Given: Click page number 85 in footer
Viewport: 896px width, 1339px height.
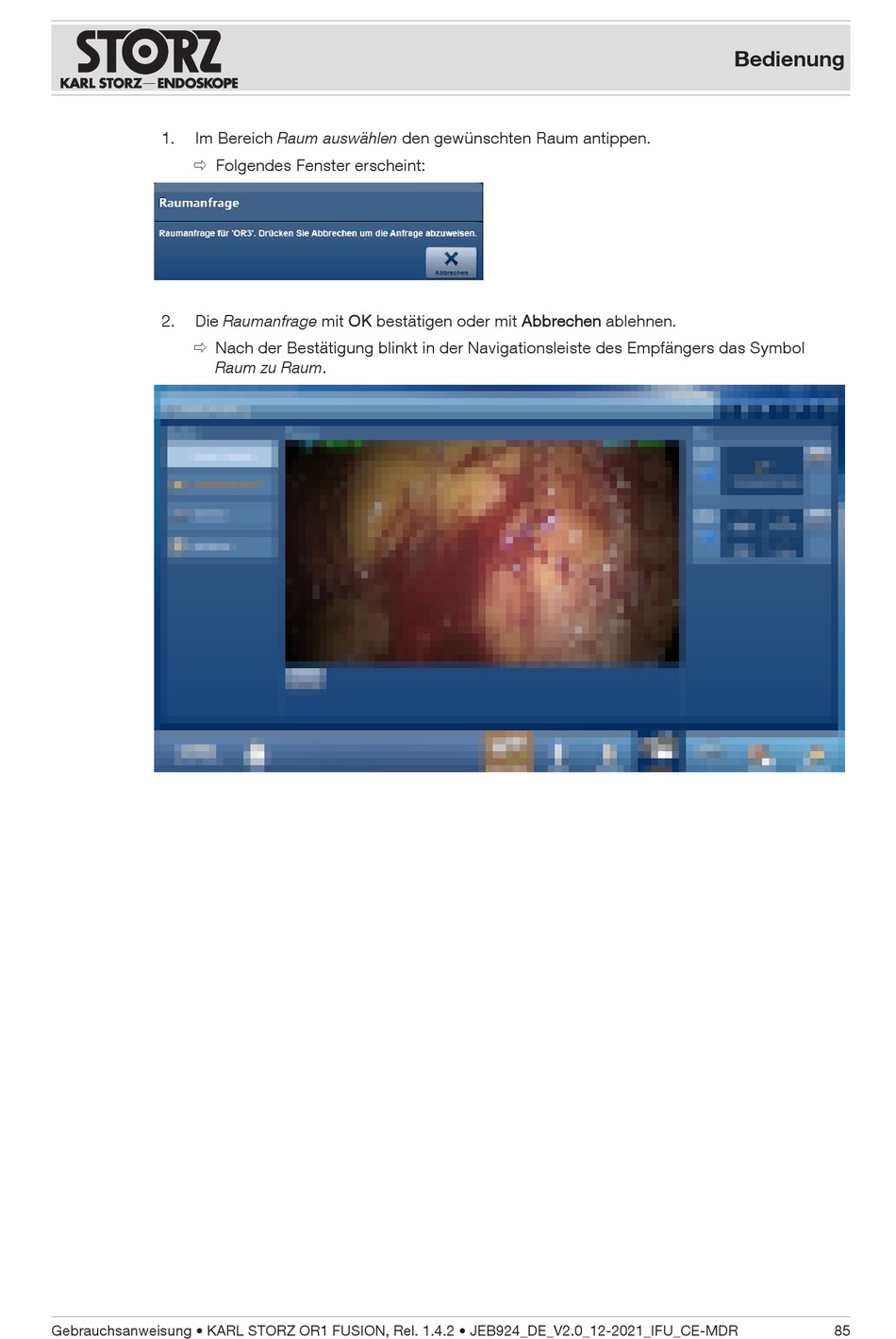Looking at the screenshot, I should 842,1331.
